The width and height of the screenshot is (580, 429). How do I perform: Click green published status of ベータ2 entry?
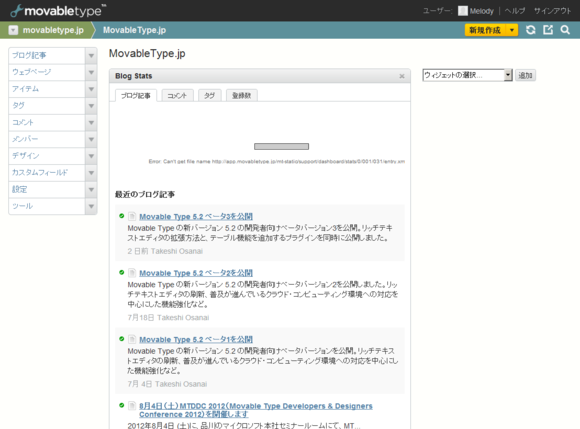point(121,272)
